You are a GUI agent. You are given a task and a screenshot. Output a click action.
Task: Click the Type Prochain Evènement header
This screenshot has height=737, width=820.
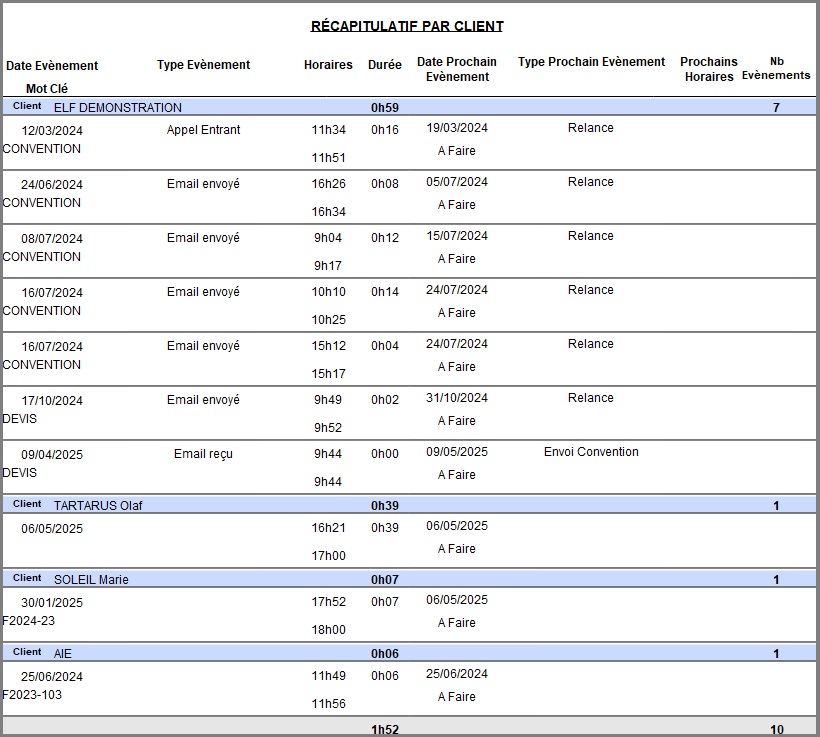[591, 62]
